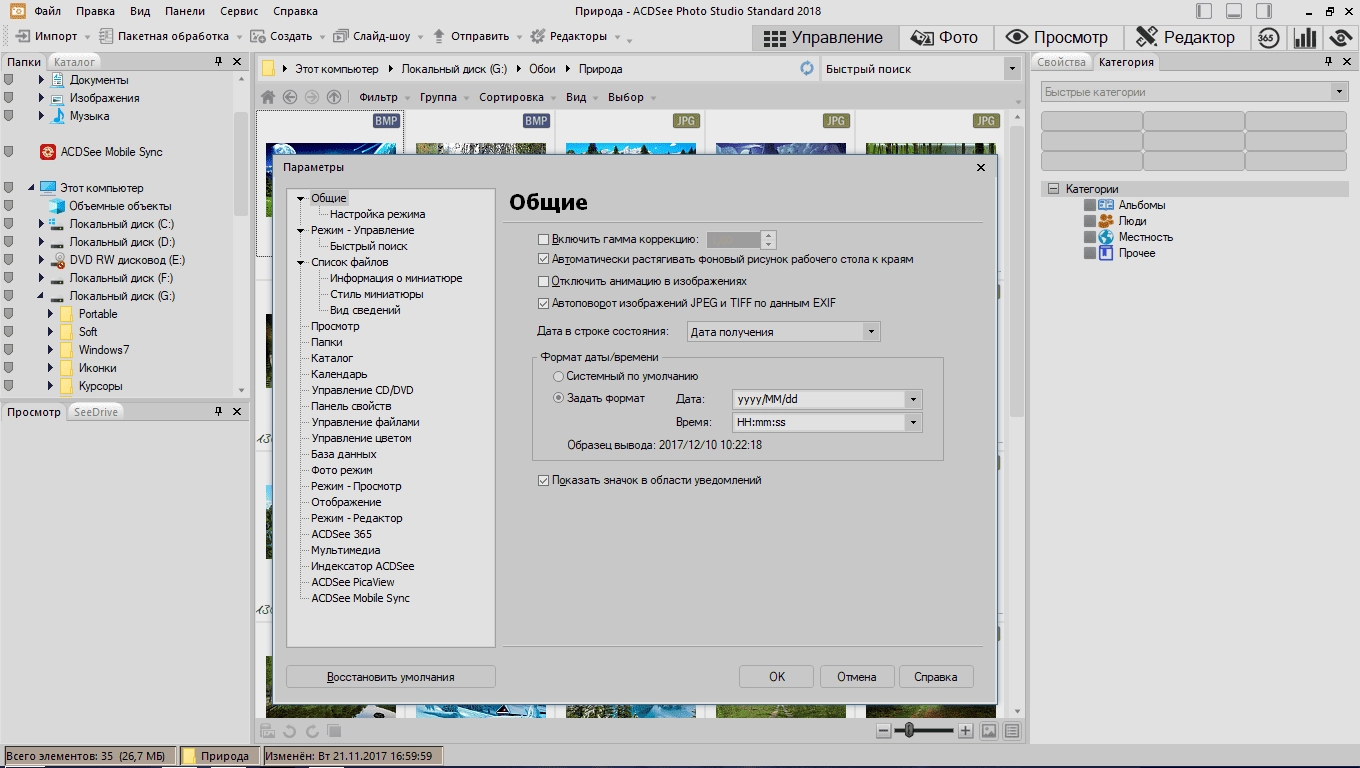
Task: Adjust the thumbnail size slider
Action: pyautogui.click(x=908, y=731)
